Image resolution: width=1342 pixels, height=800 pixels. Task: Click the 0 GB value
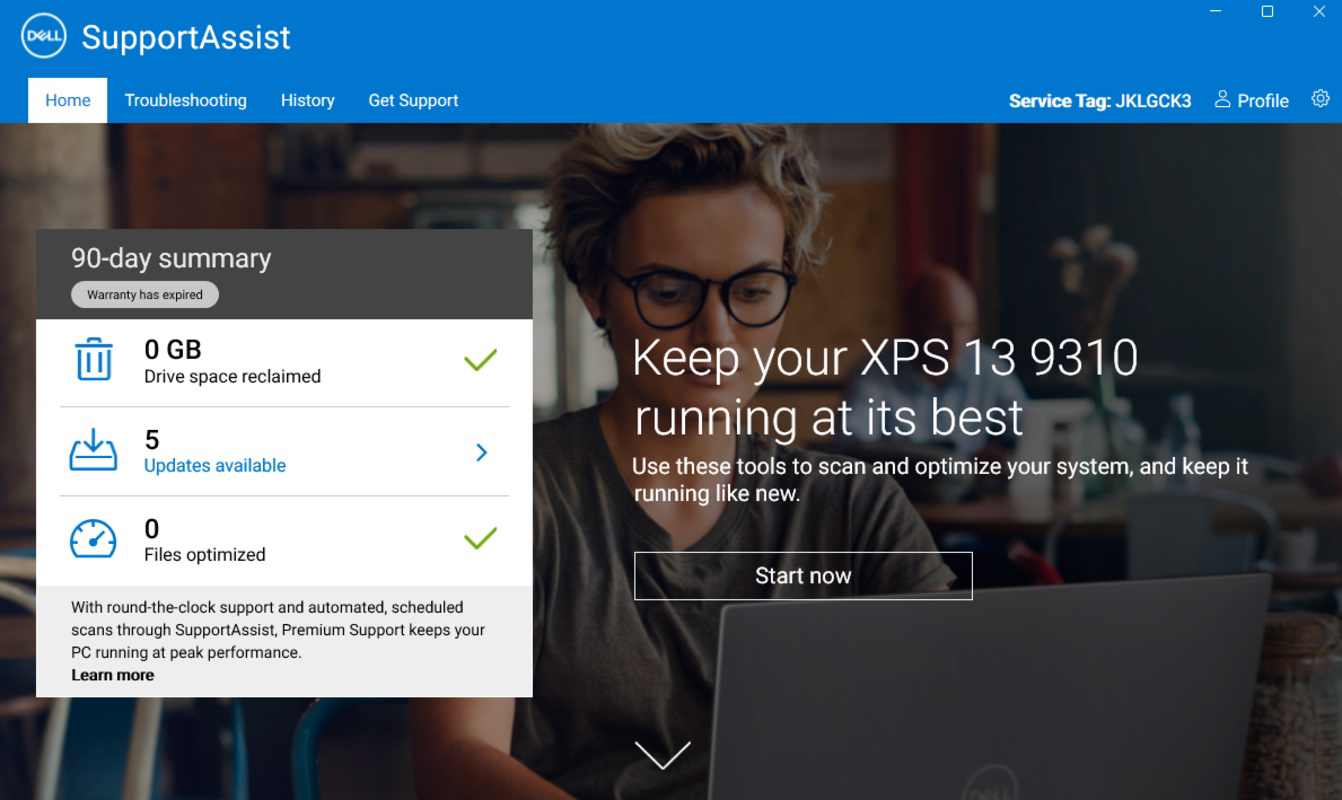[x=173, y=349]
